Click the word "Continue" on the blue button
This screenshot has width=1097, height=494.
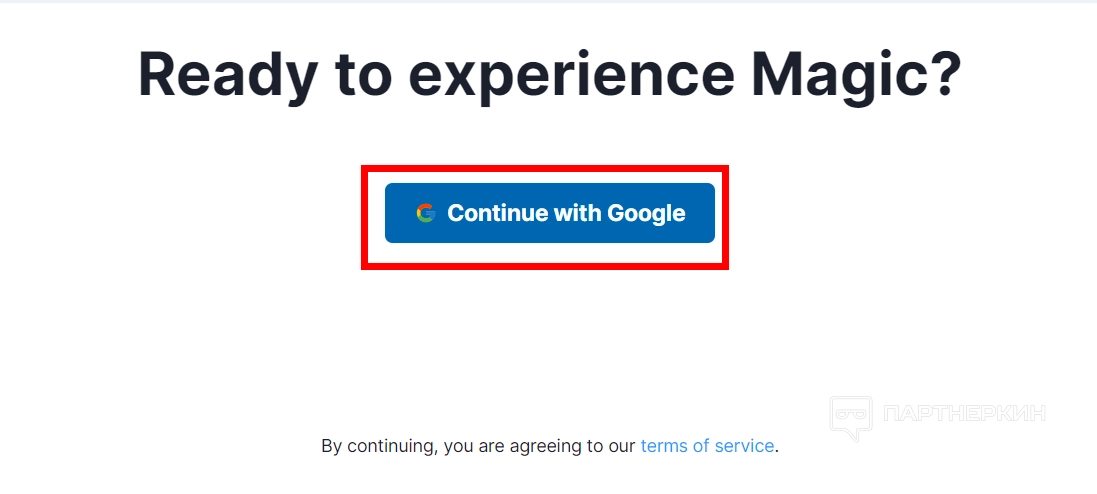point(498,213)
